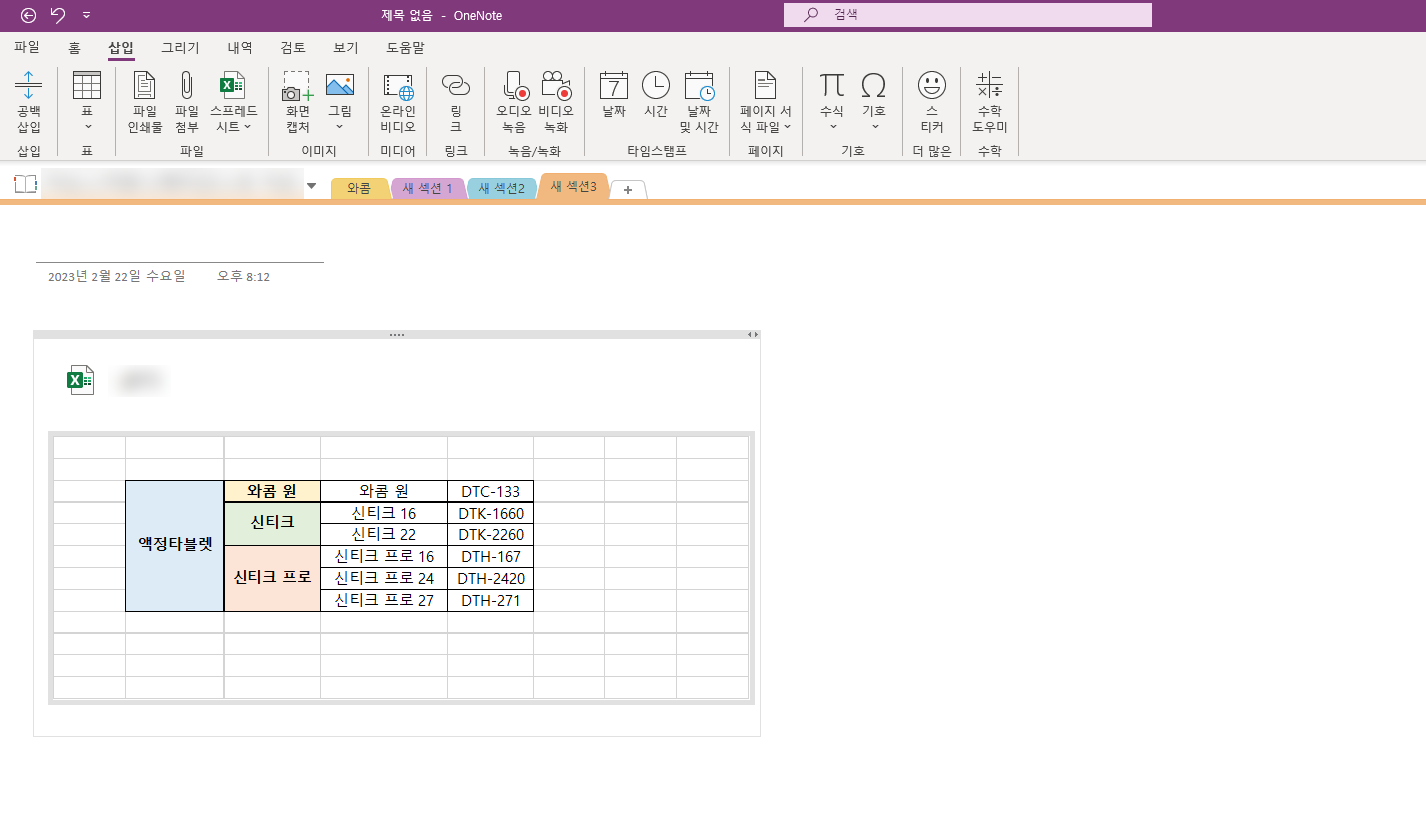The width and height of the screenshot is (1426, 835).
Task: Click the 신티크 프로 24 cell
Action: (x=384, y=578)
